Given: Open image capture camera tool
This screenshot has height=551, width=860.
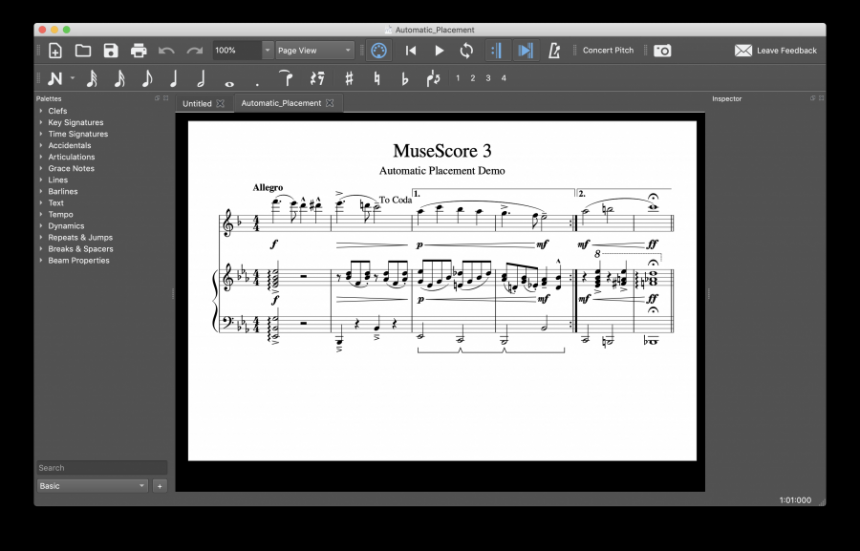Looking at the screenshot, I should pos(662,50).
